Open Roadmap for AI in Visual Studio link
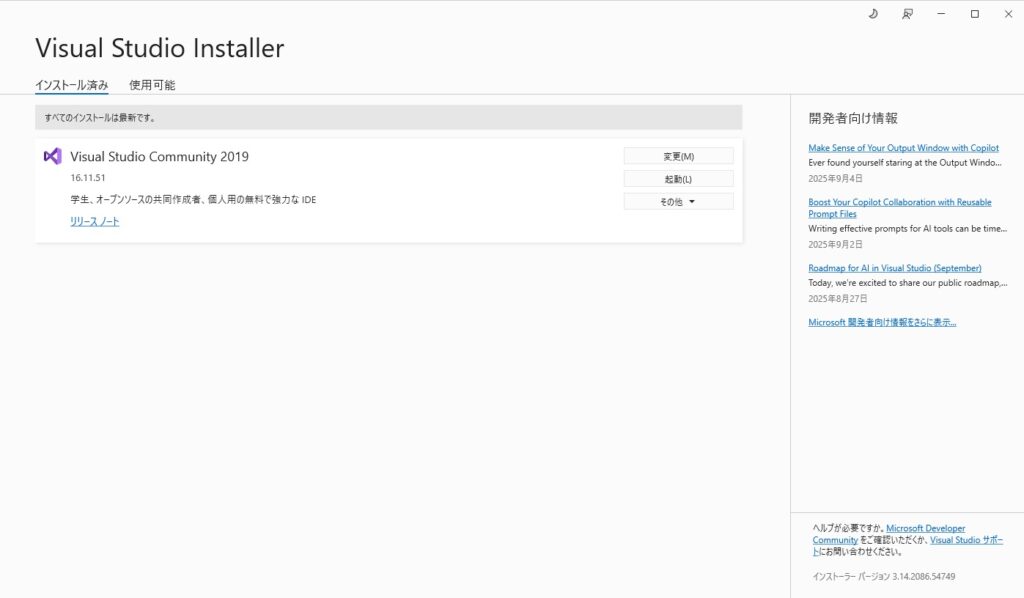The image size is (1024, 598). (x=895, y=268)
